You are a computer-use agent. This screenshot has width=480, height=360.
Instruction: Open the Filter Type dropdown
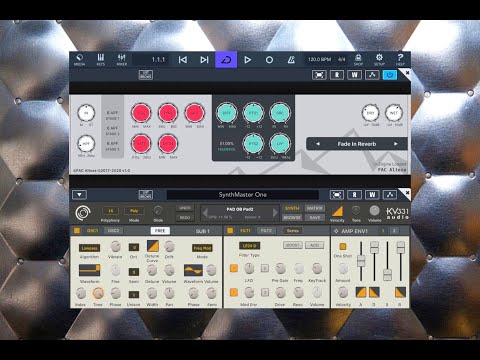pyautogui.click(x=249, y=246)
